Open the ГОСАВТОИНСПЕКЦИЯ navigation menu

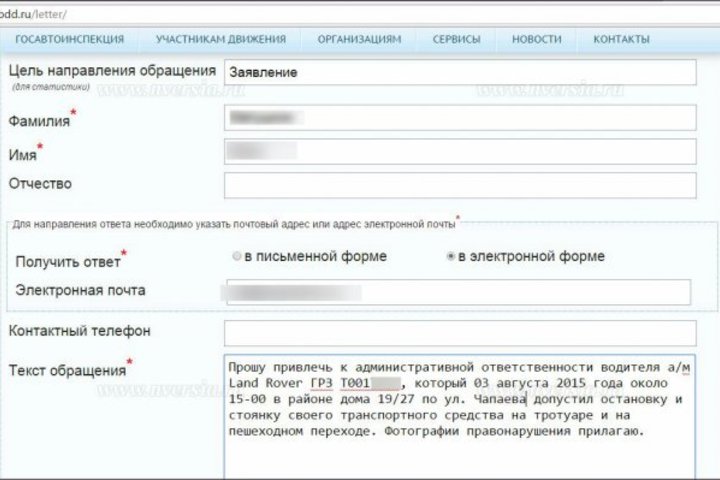pos(69,39)
